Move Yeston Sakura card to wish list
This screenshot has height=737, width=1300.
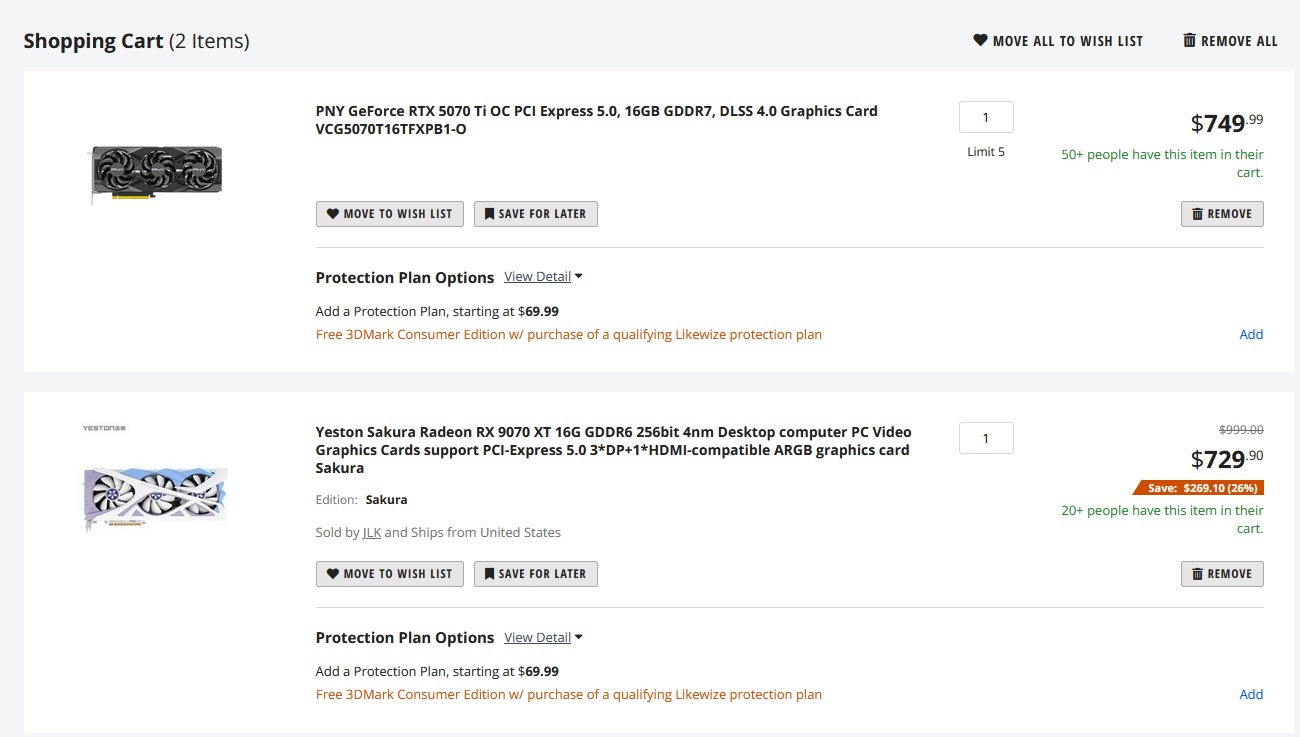click(390, 574)
